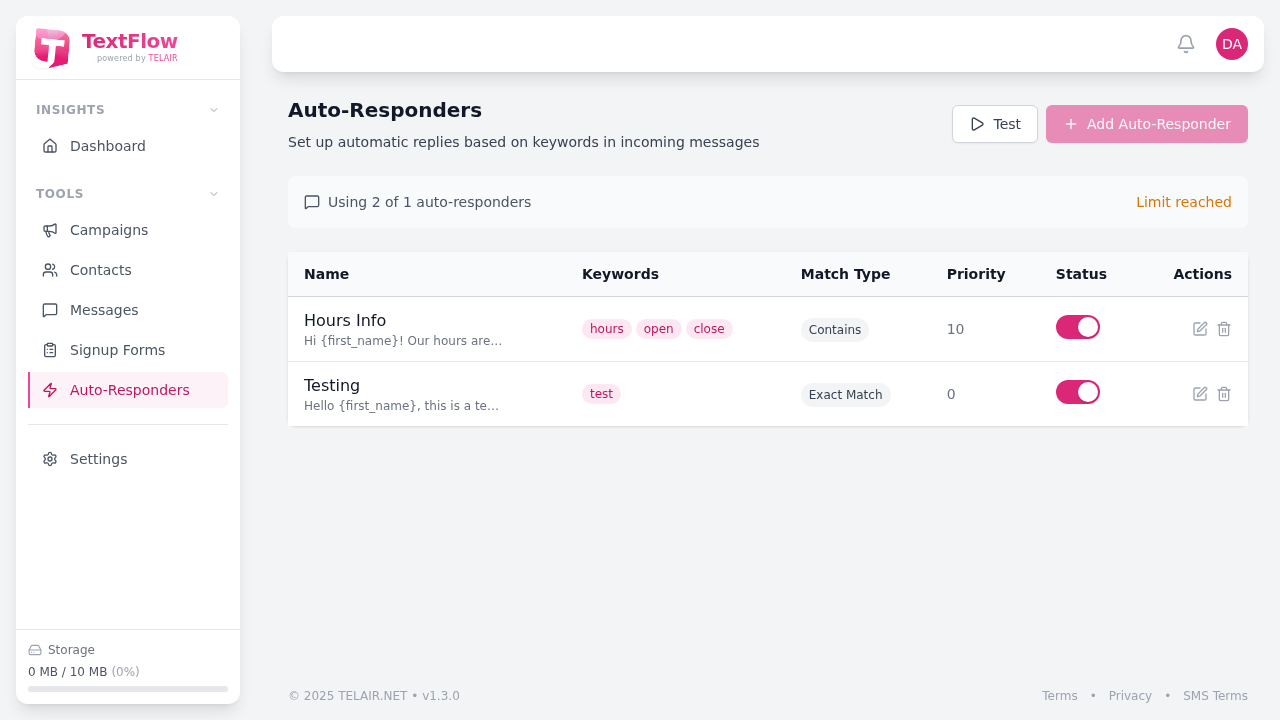Click the storage usage progress bar

click(x=128, y=689)
